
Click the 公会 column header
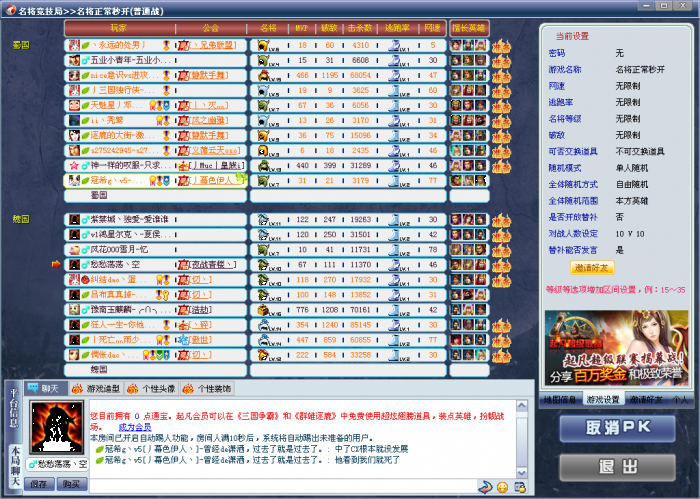(211, 28)
